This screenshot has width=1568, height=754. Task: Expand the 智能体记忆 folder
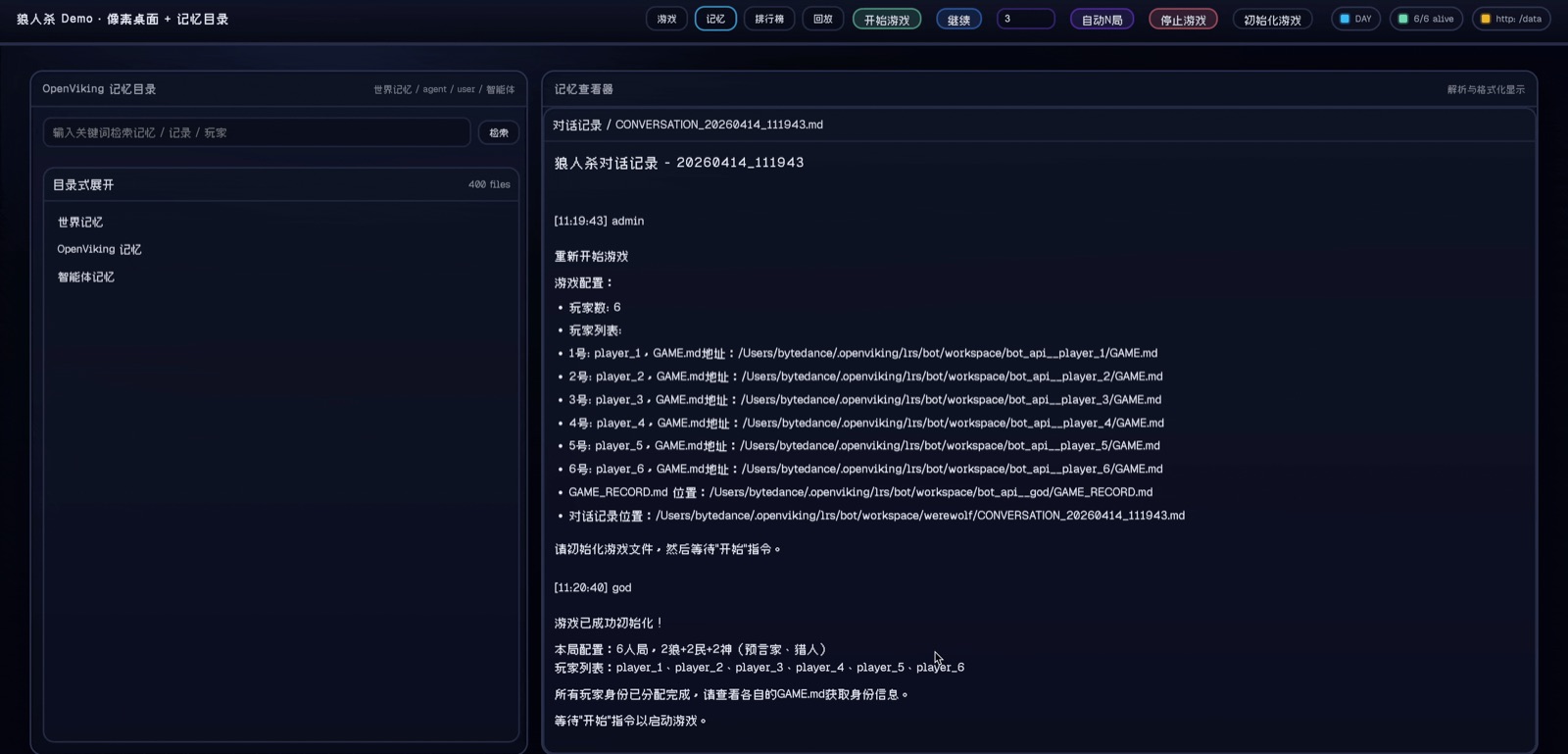(x=86, y=276)
